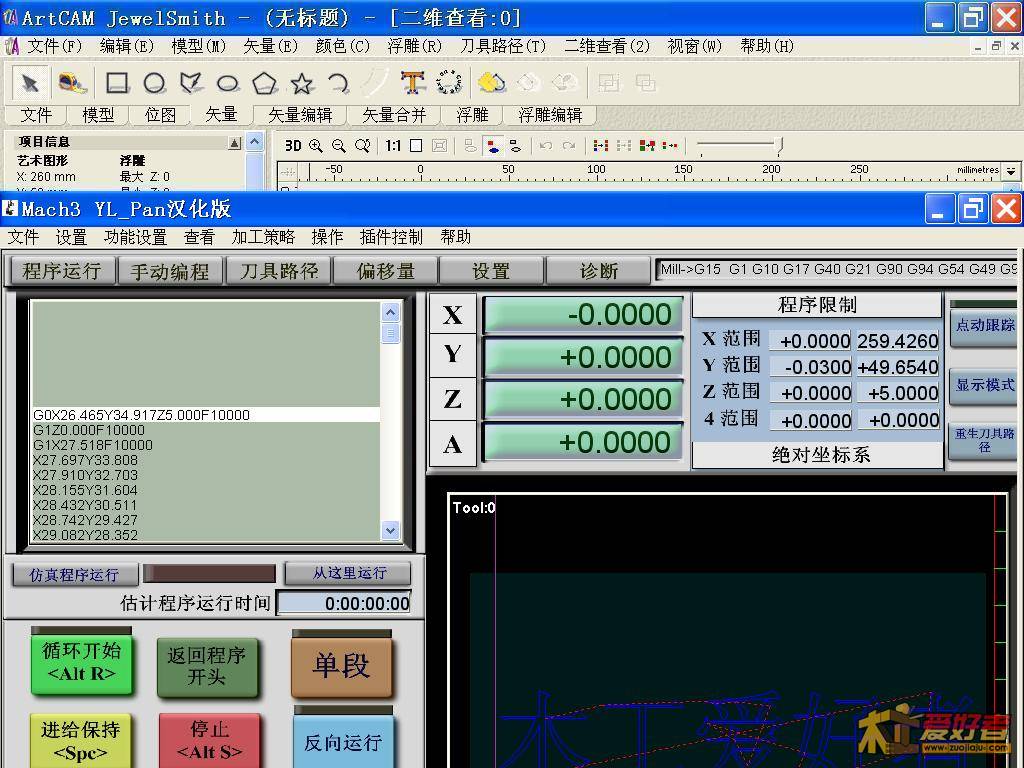The width and height of the screenshot is (1024, 768).
Task: Click 进给保持 Spc yellow button
Action: point(80,741)
